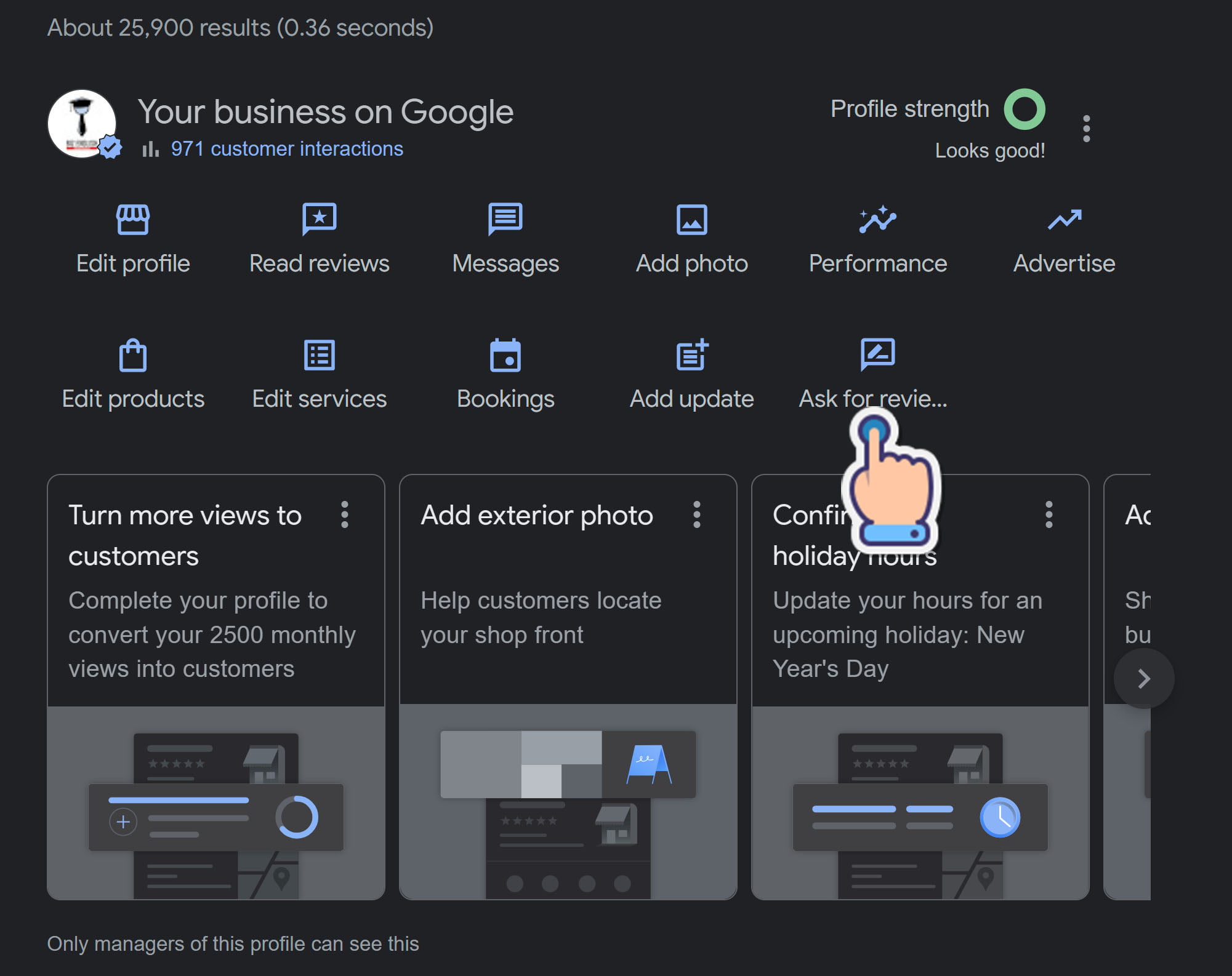Click the Messages label
The image size is (1232, 976).
click(505, 263)
